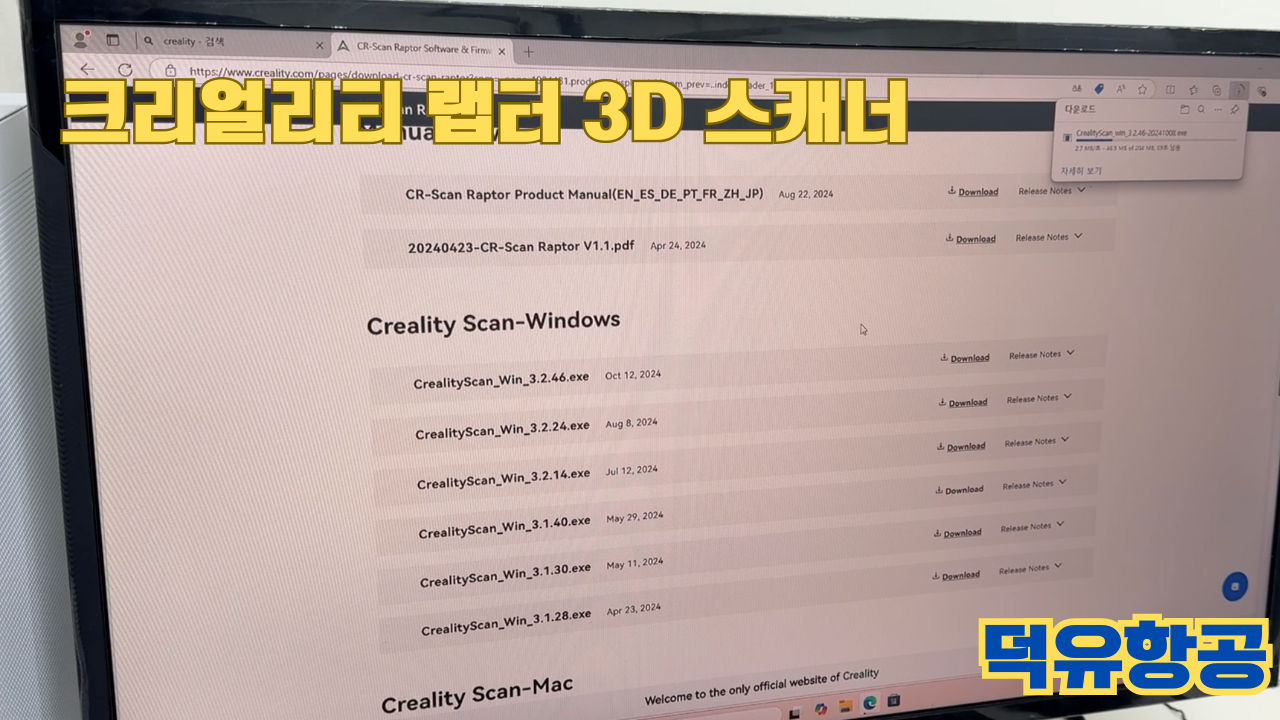Download CrealityScan_Win_3.1.30.exe
The width and height of the screenshot is (1280, 720).
click(x=958, y=532)
